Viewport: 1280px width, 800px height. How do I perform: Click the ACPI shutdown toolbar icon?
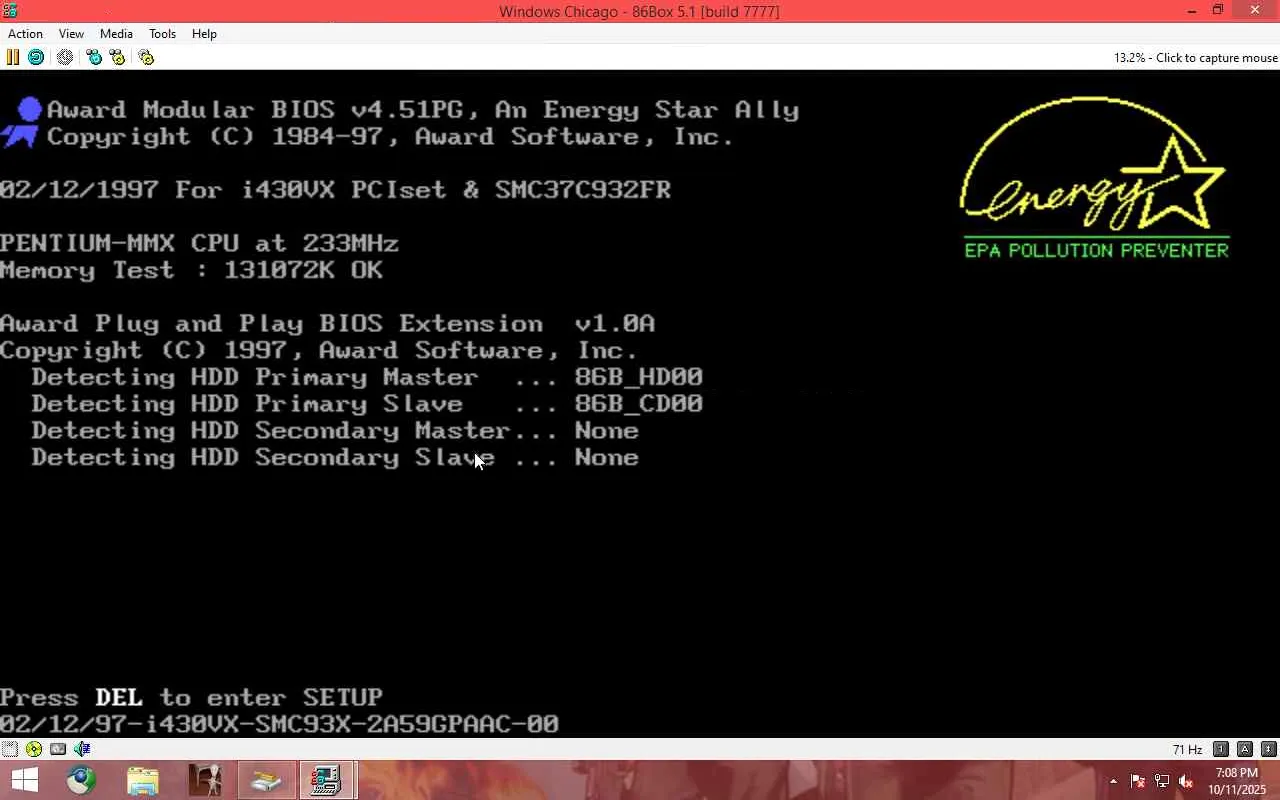click(x=65, y=57)
